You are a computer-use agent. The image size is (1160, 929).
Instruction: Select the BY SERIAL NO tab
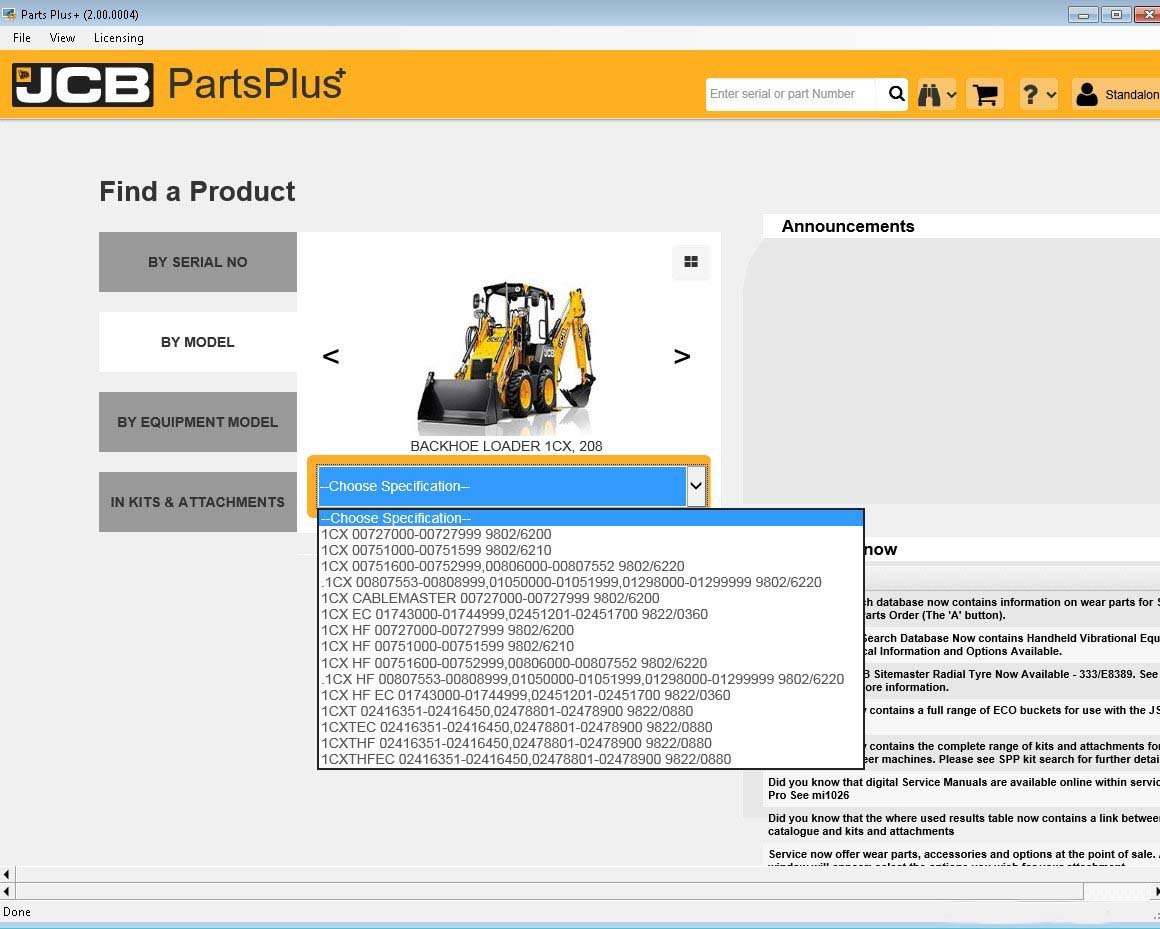[x=198, y=262]
